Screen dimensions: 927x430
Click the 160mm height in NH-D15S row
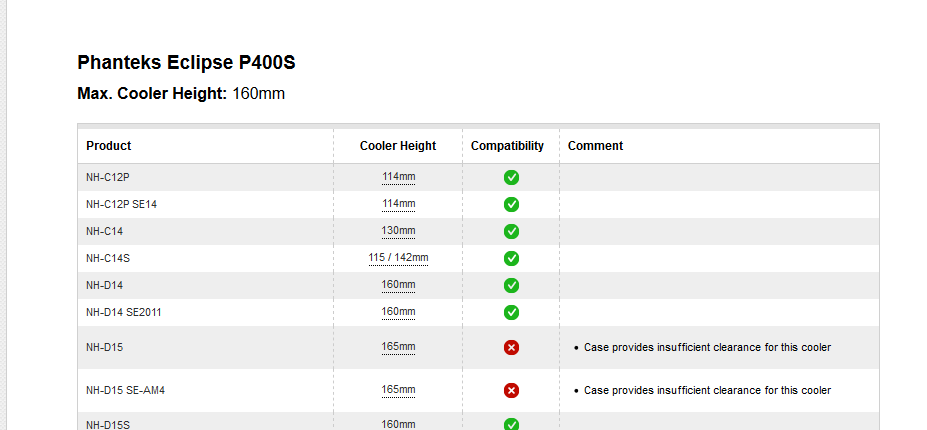point(398,424)
